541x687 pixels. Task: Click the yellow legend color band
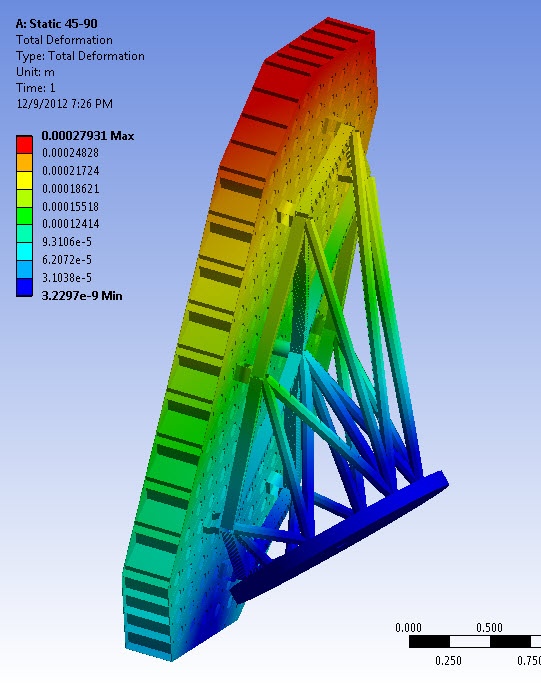click(25, 180)
